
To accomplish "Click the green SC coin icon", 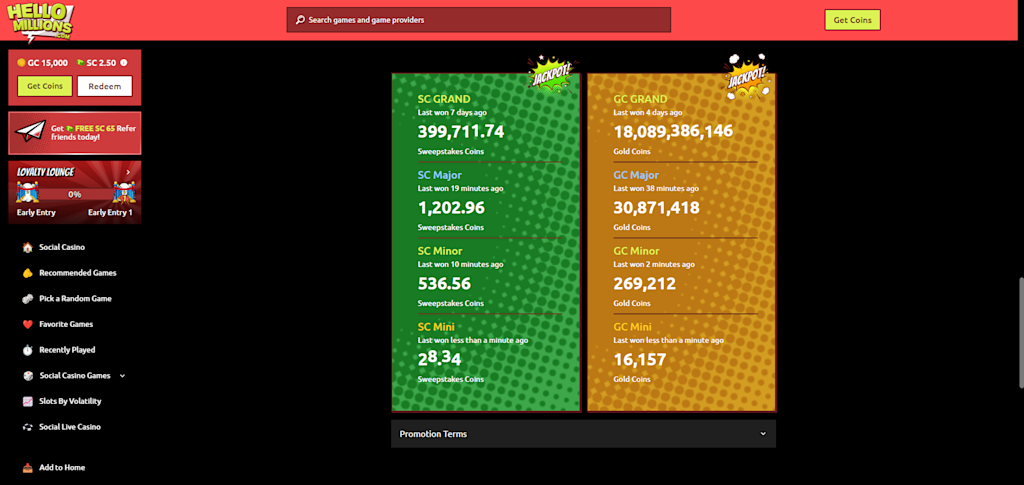I will click(x=80, y=63).
